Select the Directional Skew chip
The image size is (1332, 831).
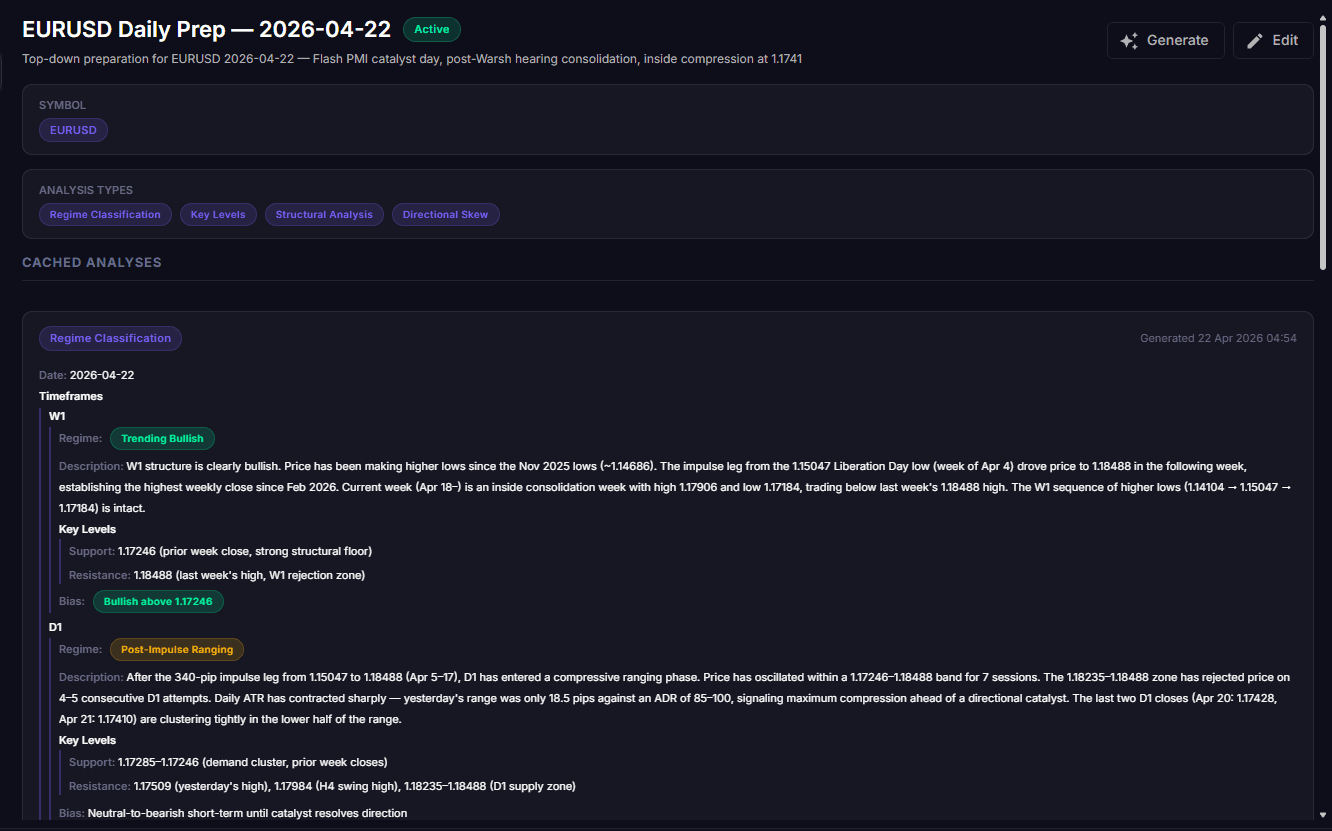445,214
